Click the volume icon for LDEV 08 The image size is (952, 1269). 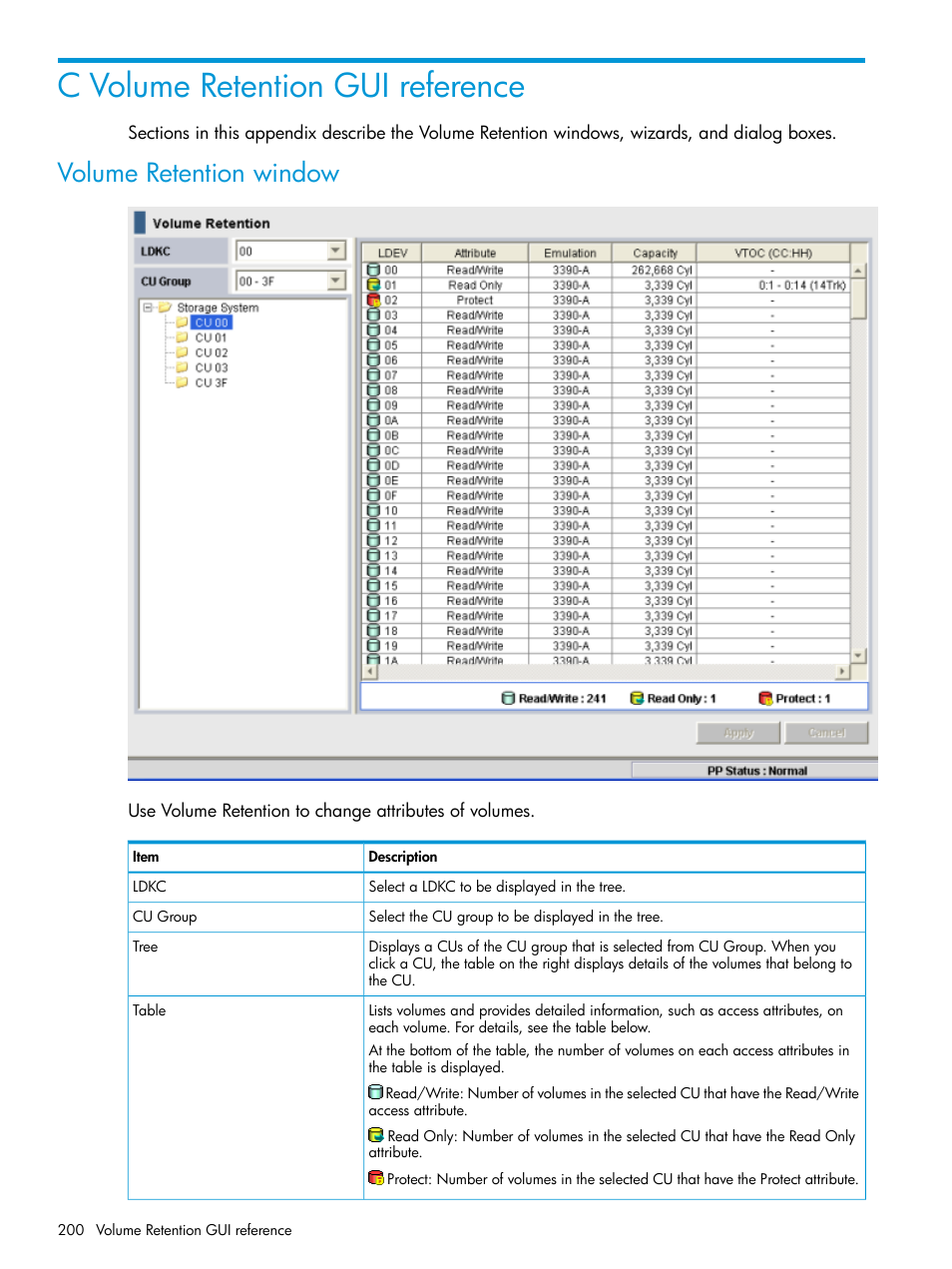pos(373,390)
